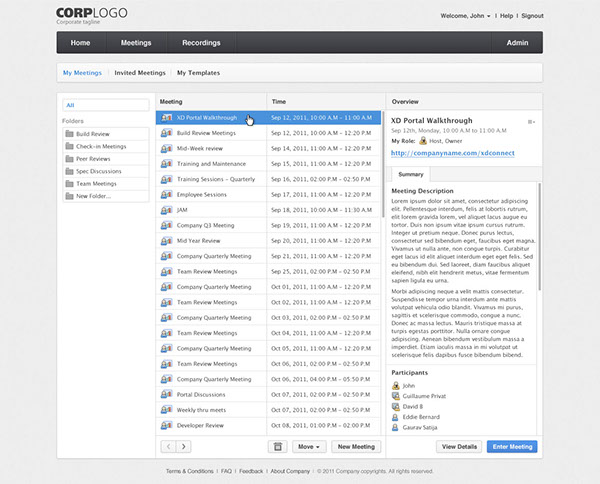Open the companyname.com/xdconnect link
600x484 pixels.
[453, 153]
